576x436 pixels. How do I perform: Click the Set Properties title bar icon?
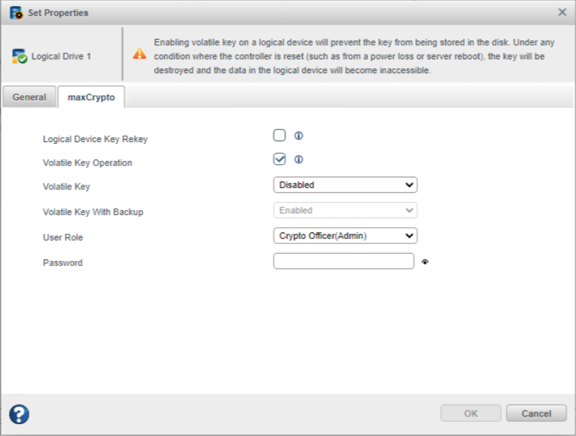tap(16, 13)
